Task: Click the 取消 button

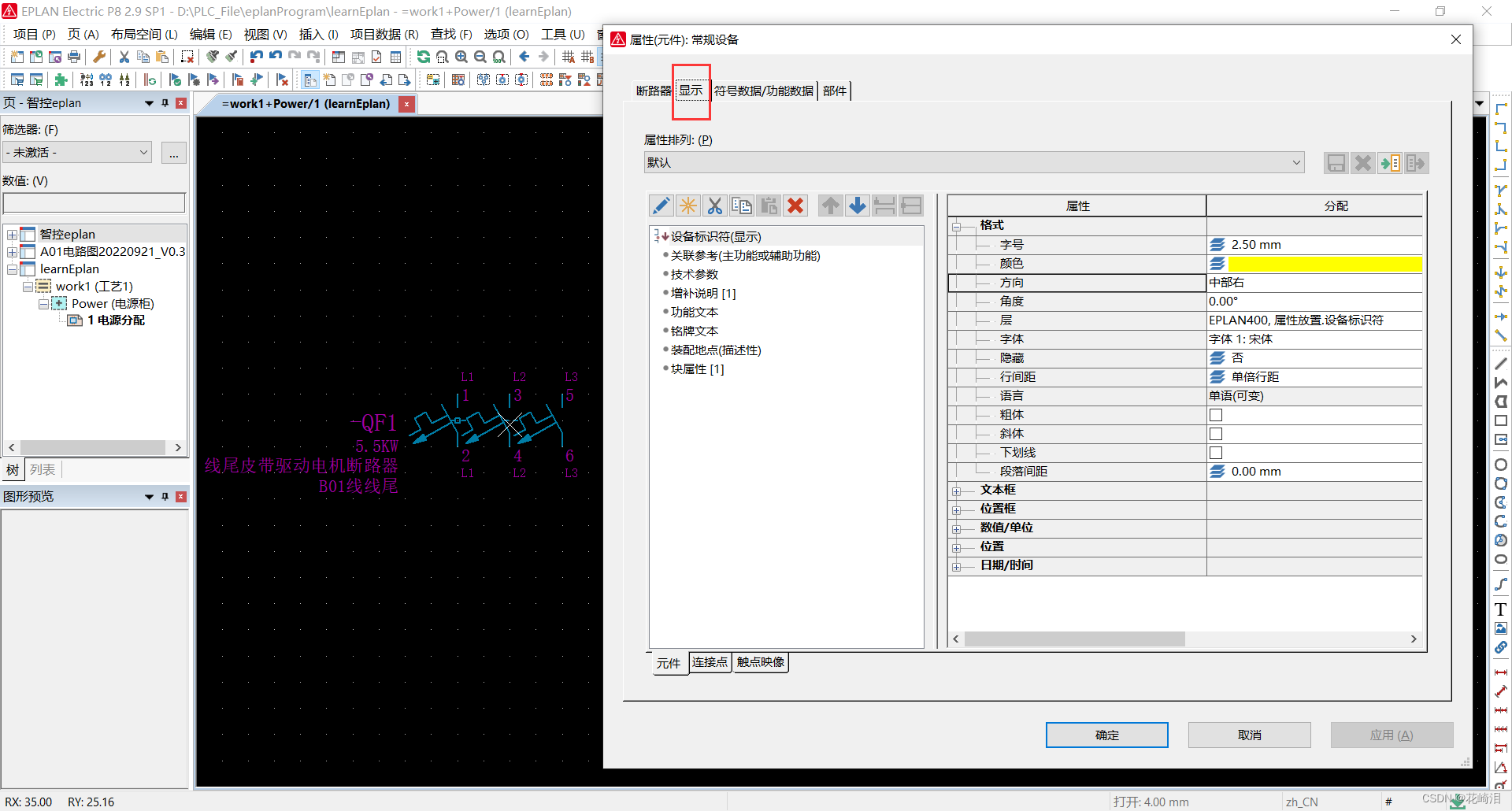Action: pos(1249,735)
